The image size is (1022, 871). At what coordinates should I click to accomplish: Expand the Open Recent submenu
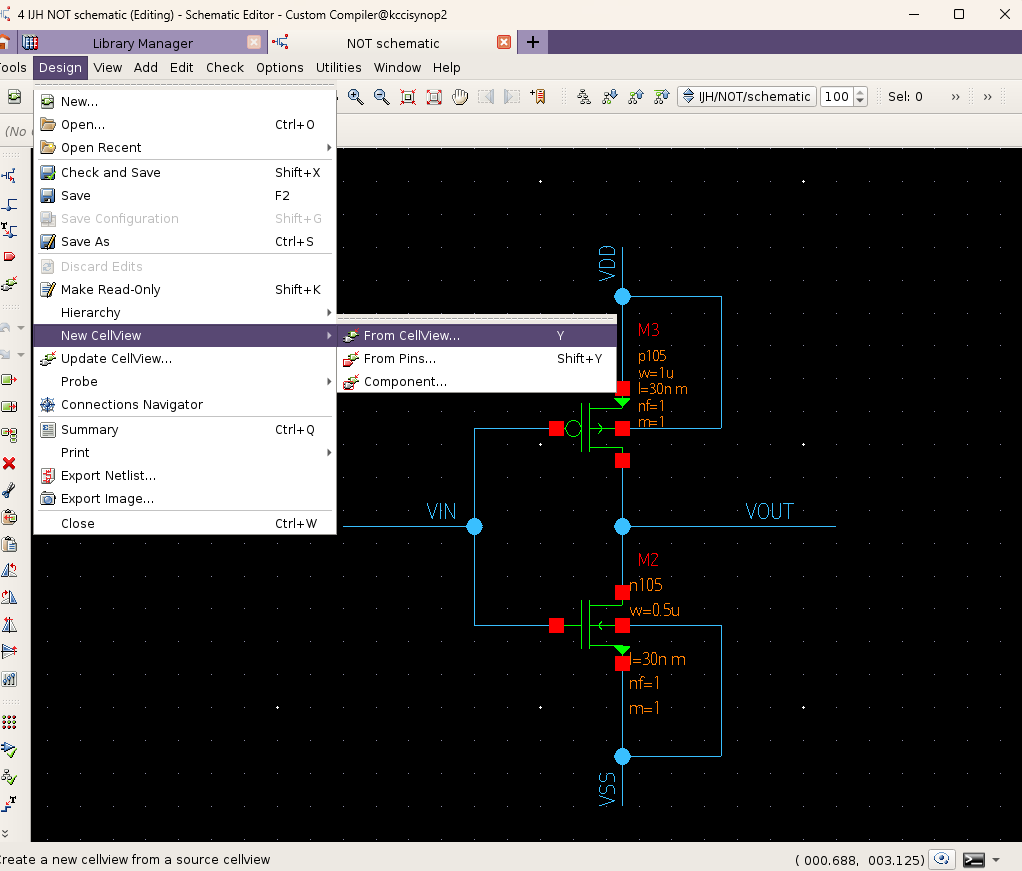(185, 148)
